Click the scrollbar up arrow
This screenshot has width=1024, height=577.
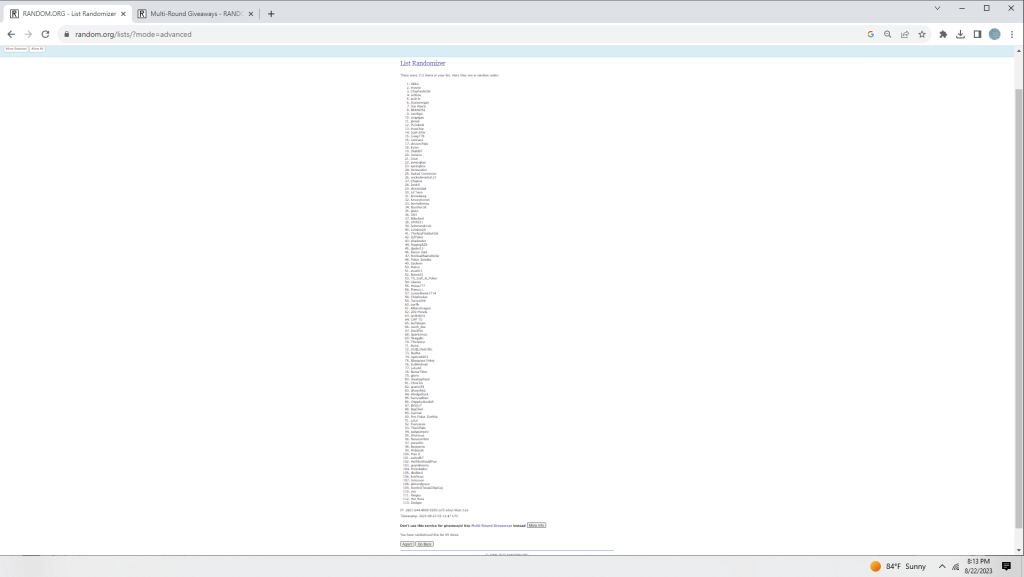tap(1019, 52)
